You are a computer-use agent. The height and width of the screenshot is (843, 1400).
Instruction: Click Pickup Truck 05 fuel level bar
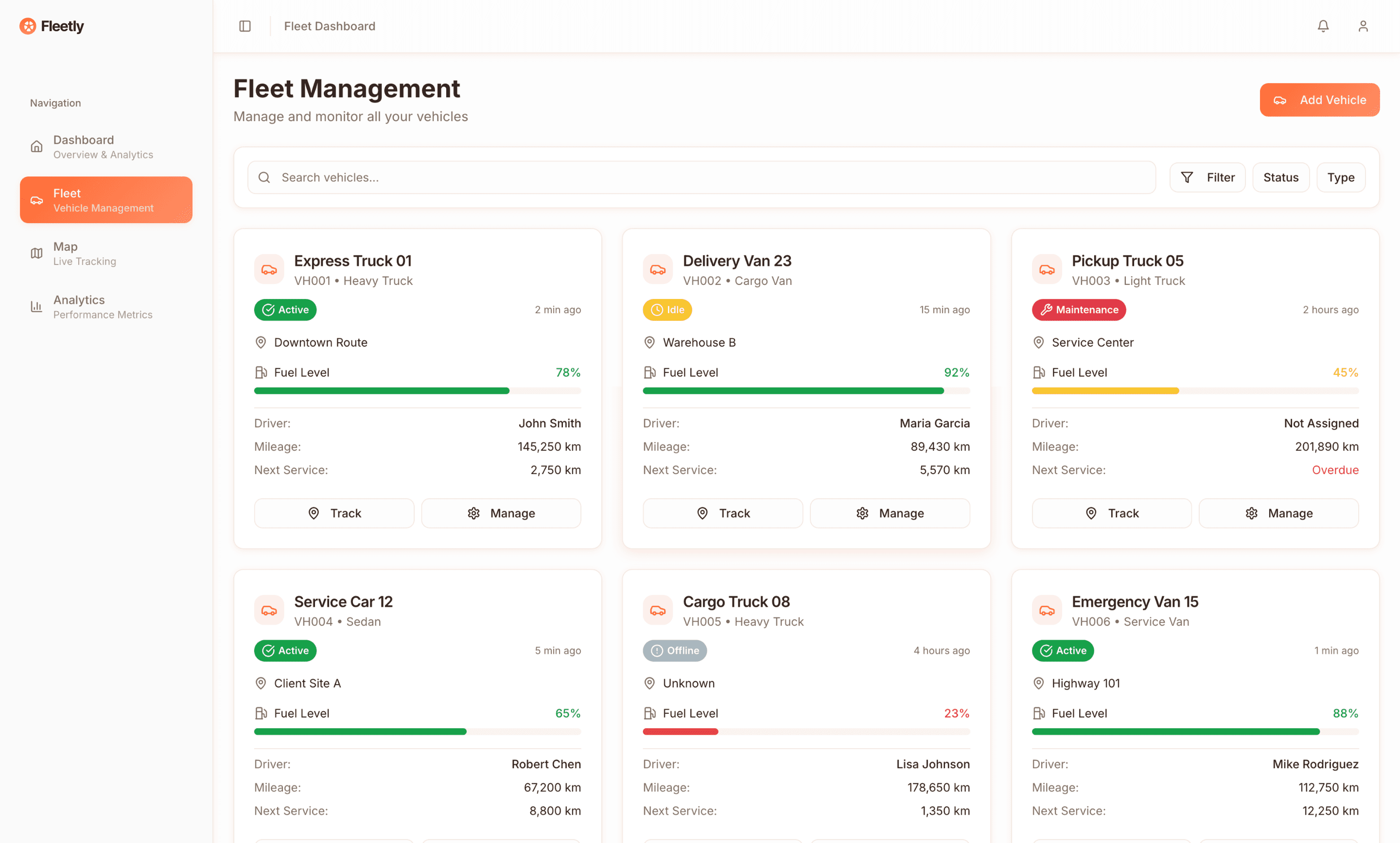pyautogui.click(x=1194, y=391)
